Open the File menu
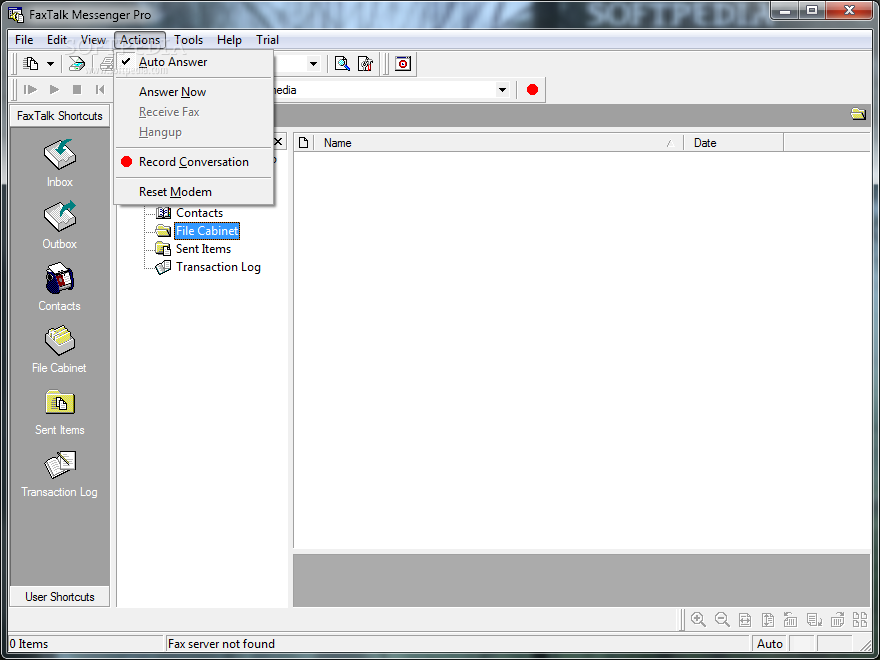 [x=24, y=40]
